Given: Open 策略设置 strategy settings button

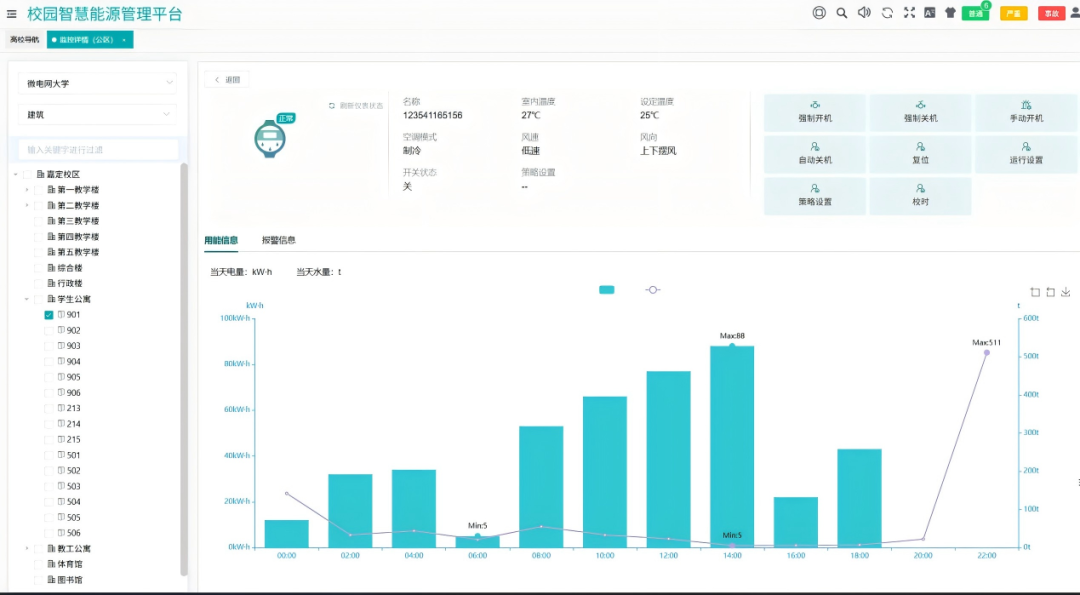Looking at the screenshot, I should 815,196.
